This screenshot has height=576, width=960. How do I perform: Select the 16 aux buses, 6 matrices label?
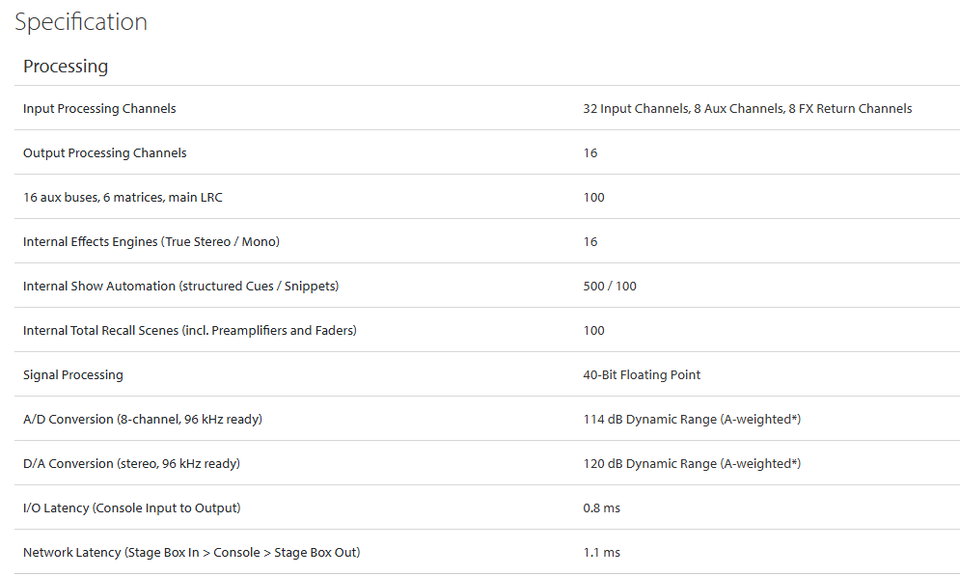(x=123, y=197)
